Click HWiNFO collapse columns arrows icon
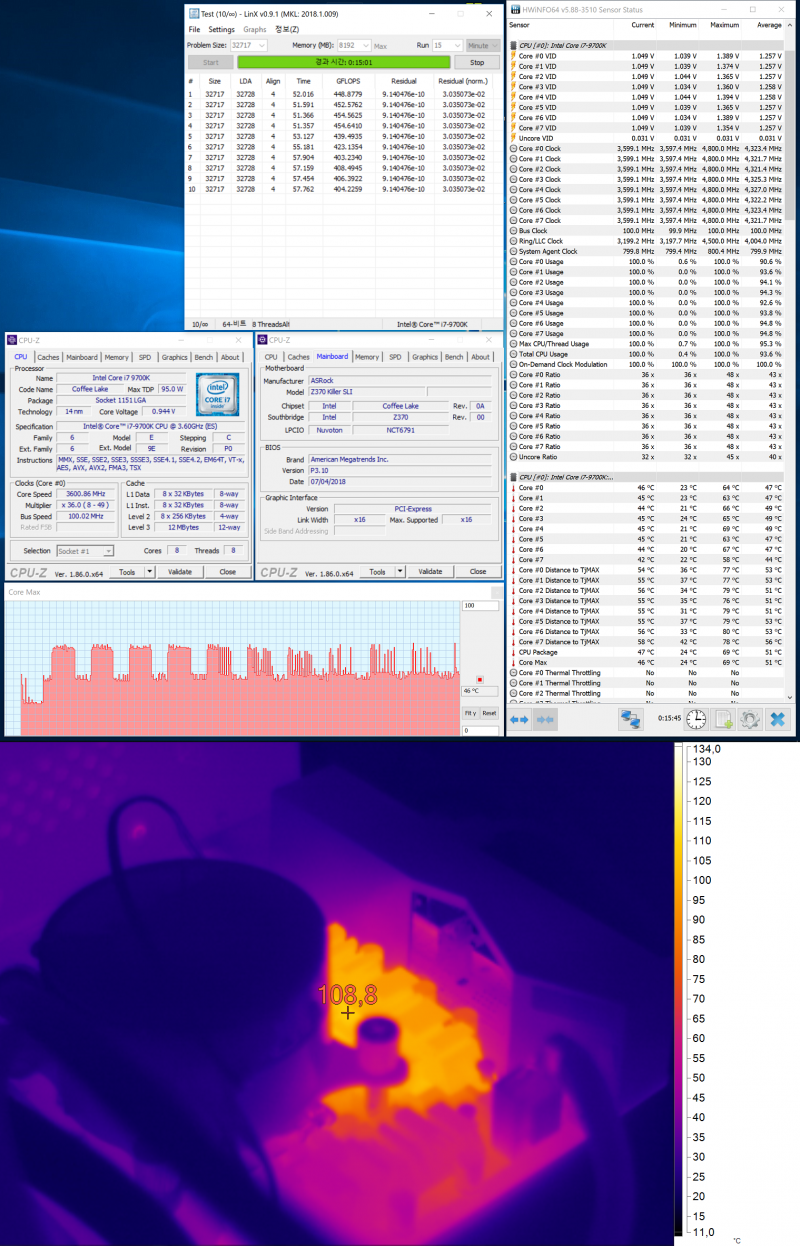 tap(543, 719)
